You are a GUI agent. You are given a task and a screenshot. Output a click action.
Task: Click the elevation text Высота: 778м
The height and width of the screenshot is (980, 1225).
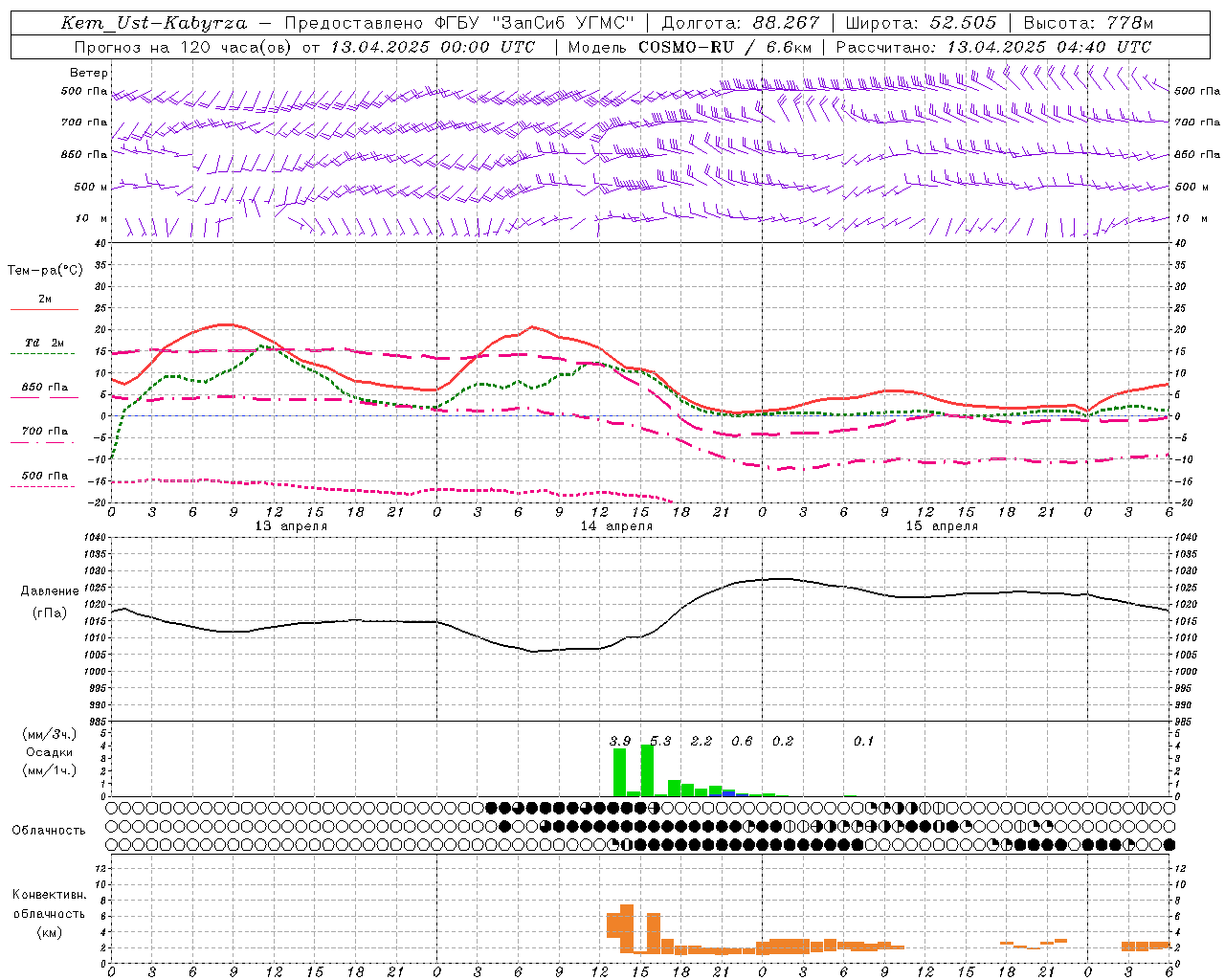[x=1088, y=23]
